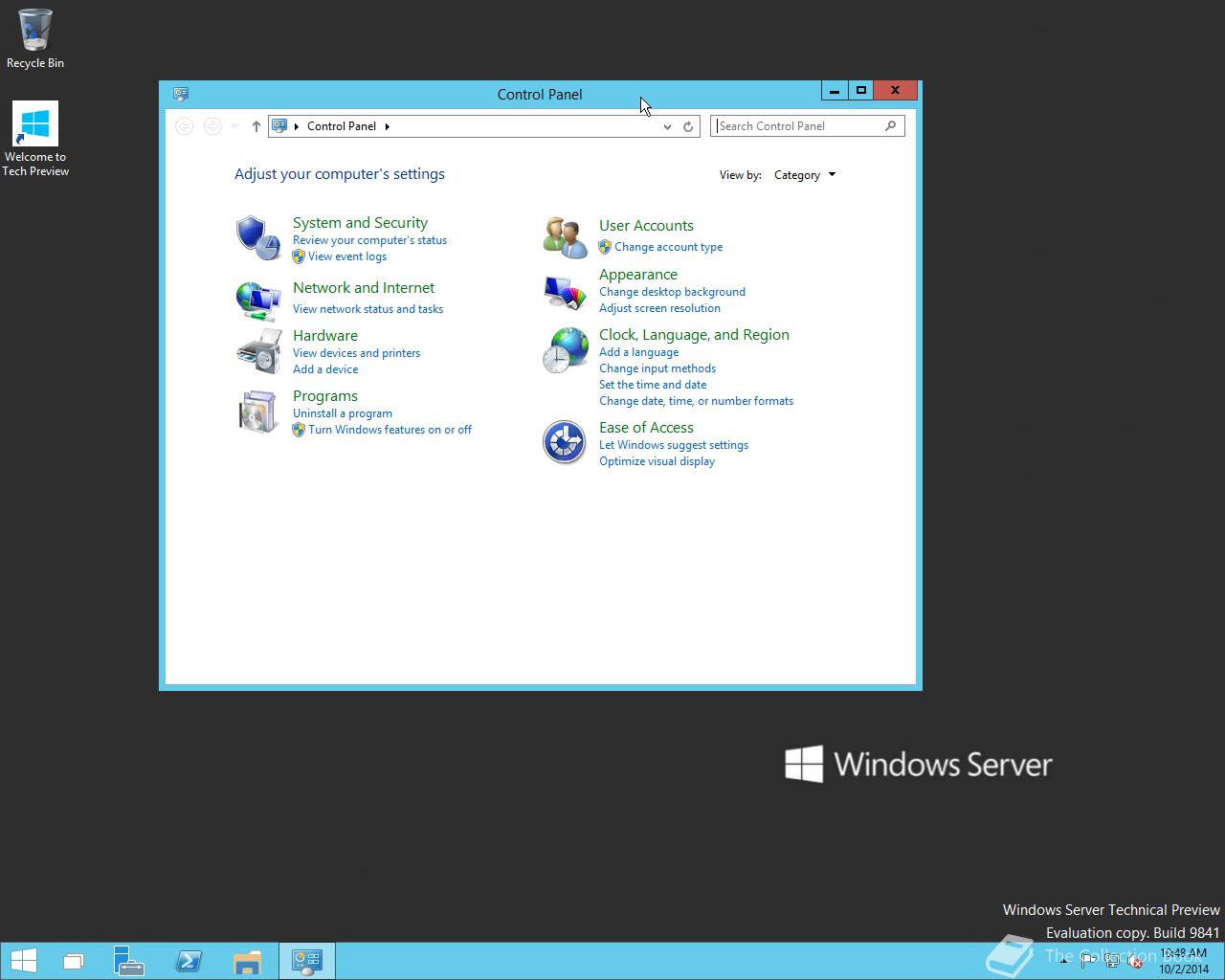Click Change input methods link

coord(657,368)
